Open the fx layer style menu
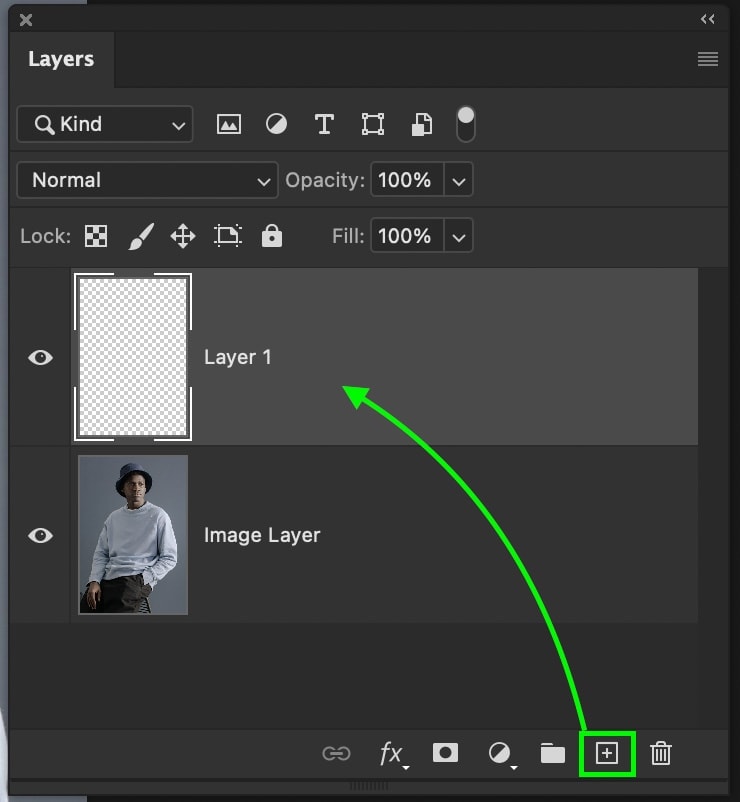Viewport: 740px width, 802px height. tap(393, 754)
